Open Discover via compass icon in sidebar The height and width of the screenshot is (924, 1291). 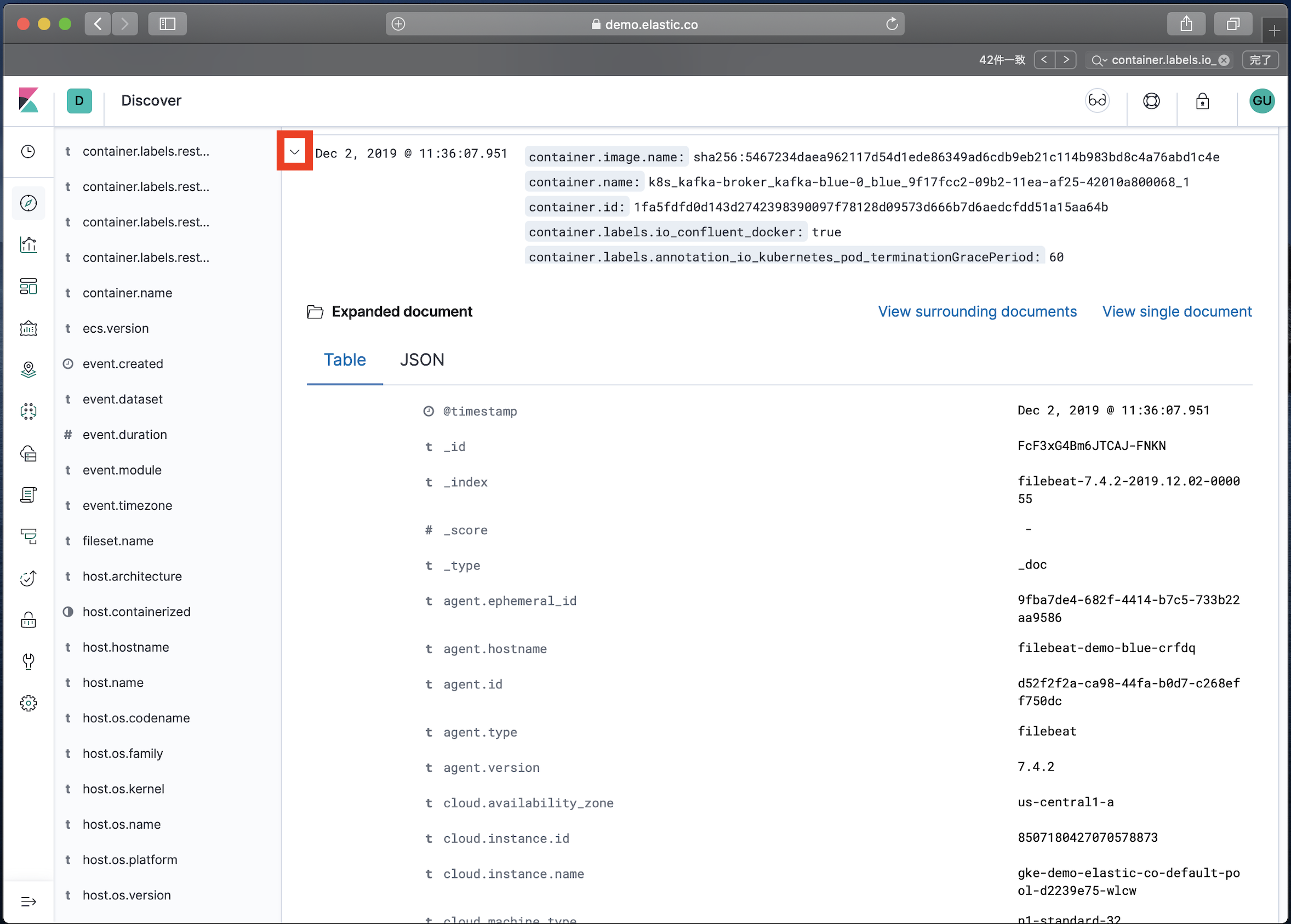28,203
